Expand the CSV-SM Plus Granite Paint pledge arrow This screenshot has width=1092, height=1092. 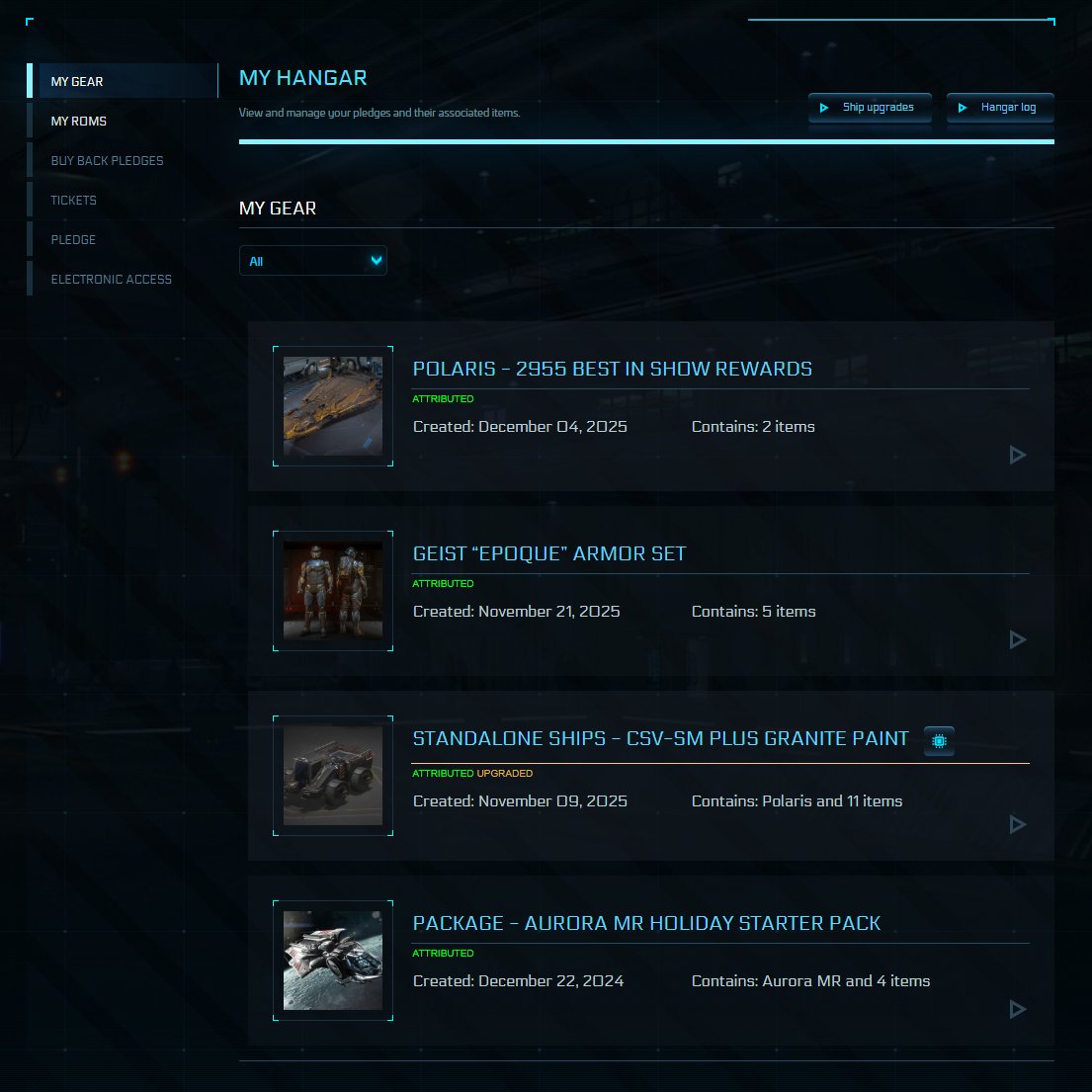click(1018, 824)
